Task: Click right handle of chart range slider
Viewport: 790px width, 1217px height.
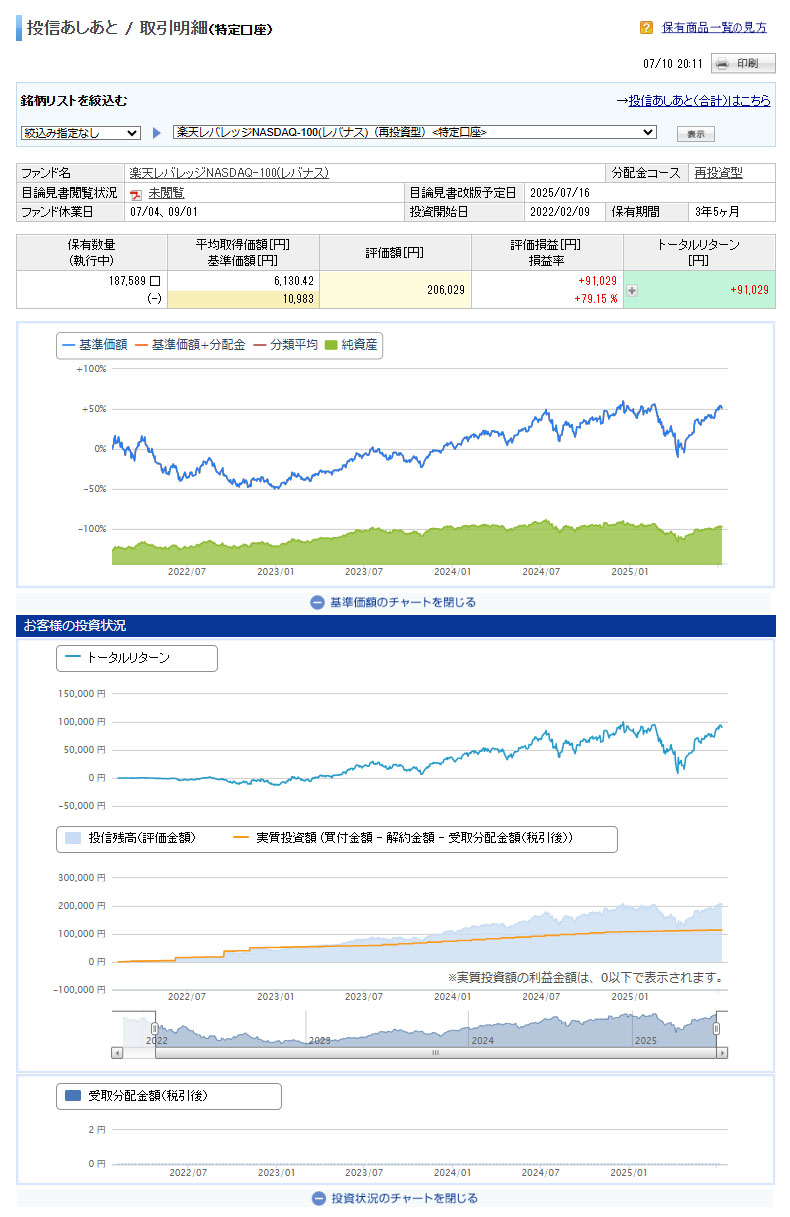Action: pyautogui.click(x=717, y=1029)
